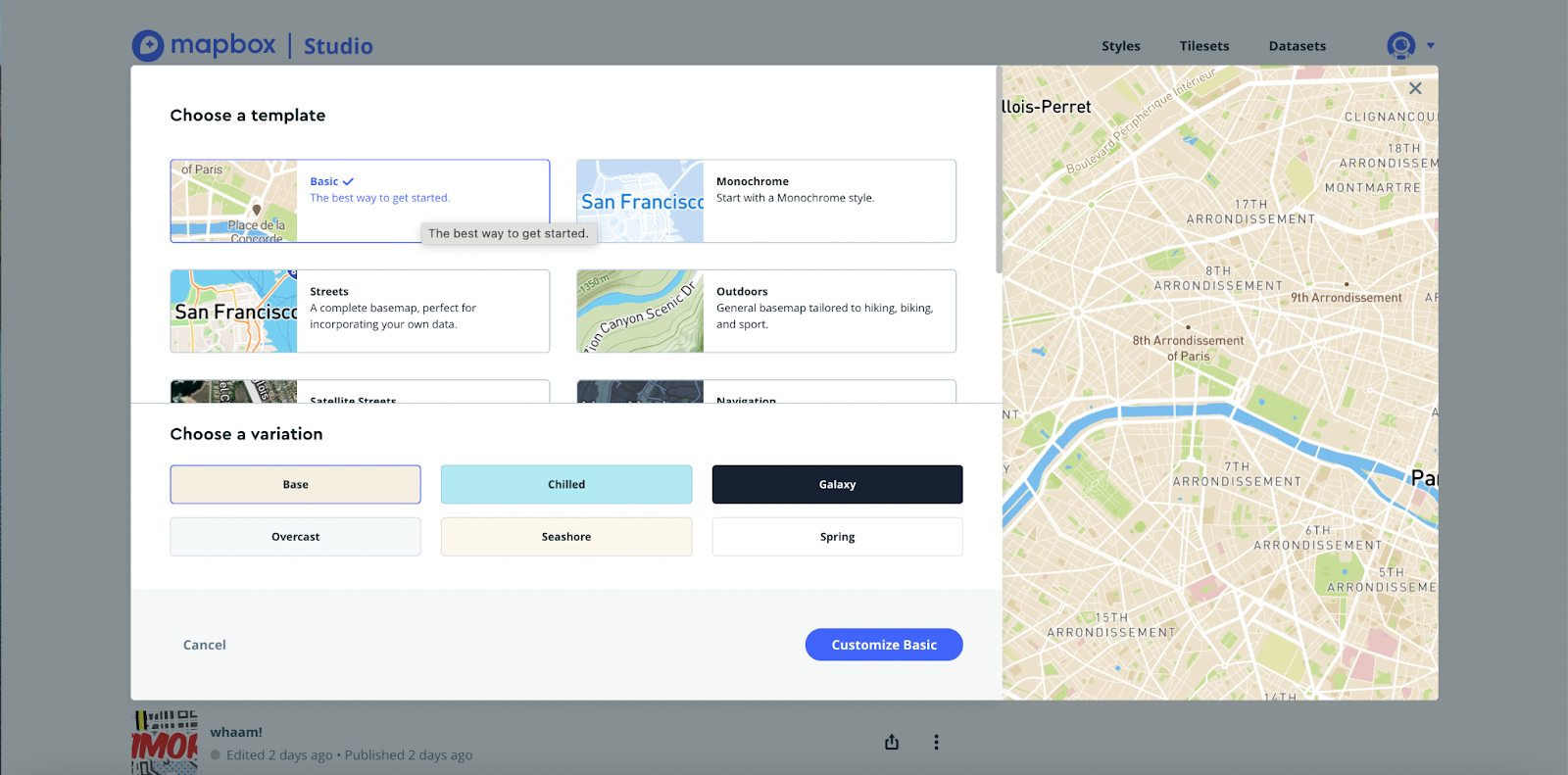The height and width of the screenshot is (775, 1568).
Task: Click the Montmartre map label
Action: click(x=1372, y=187)
